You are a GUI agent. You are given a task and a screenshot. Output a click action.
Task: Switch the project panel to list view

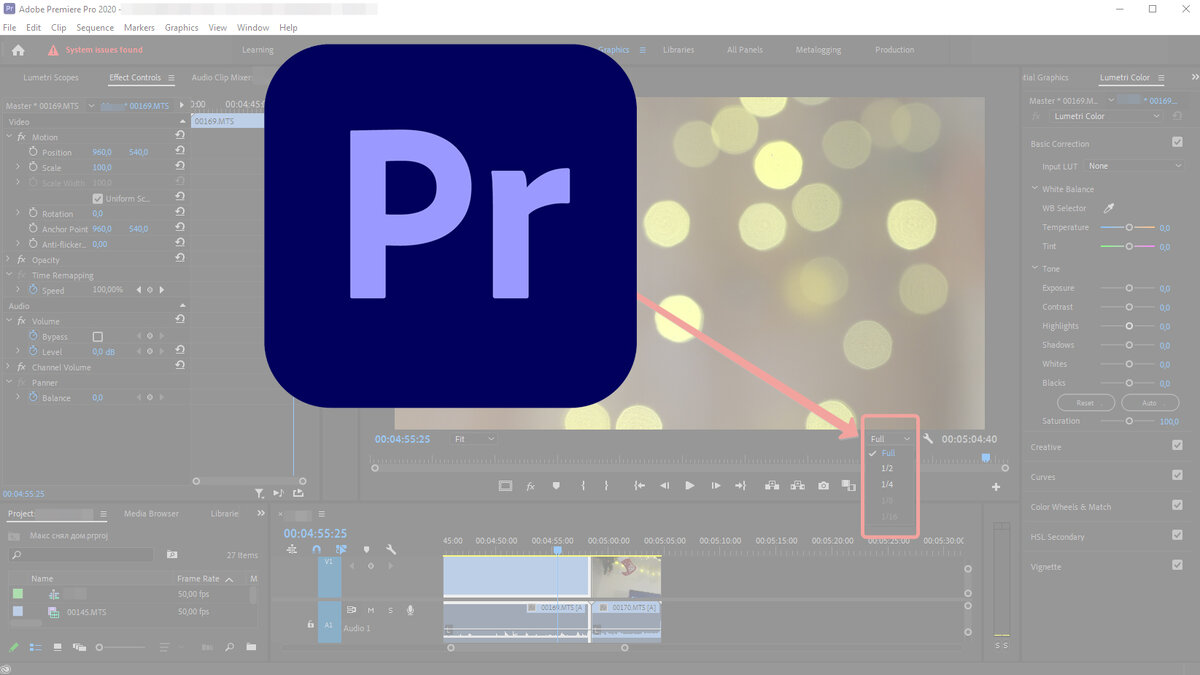35,647
